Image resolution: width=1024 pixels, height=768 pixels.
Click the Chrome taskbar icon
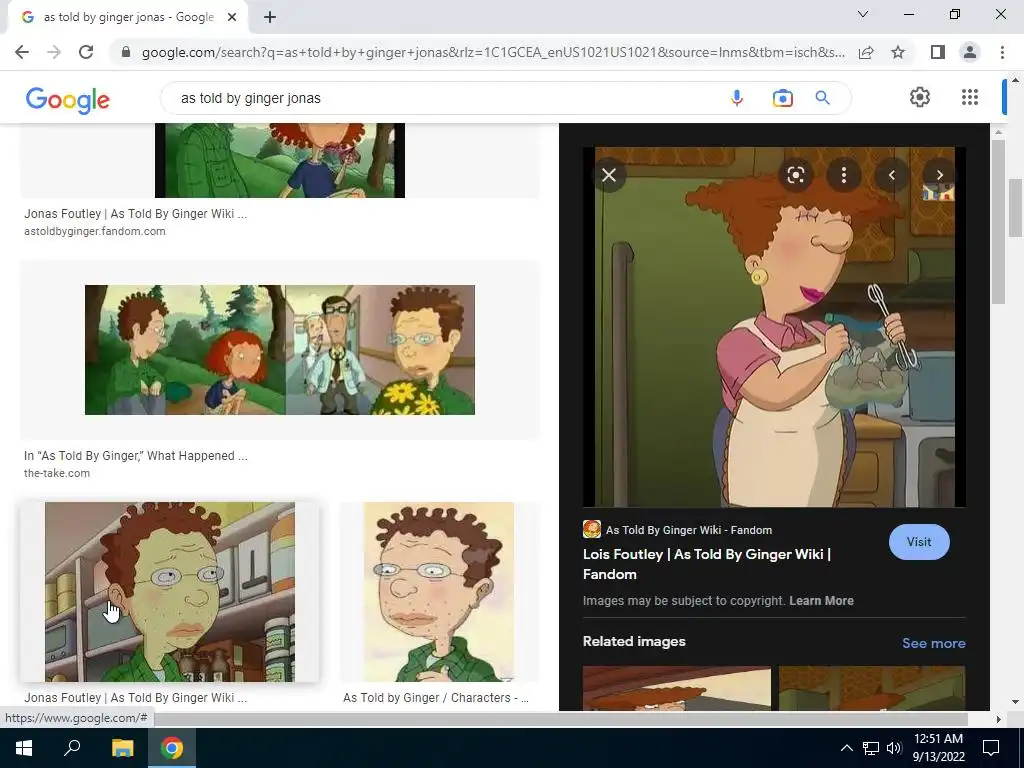(172, 748)
